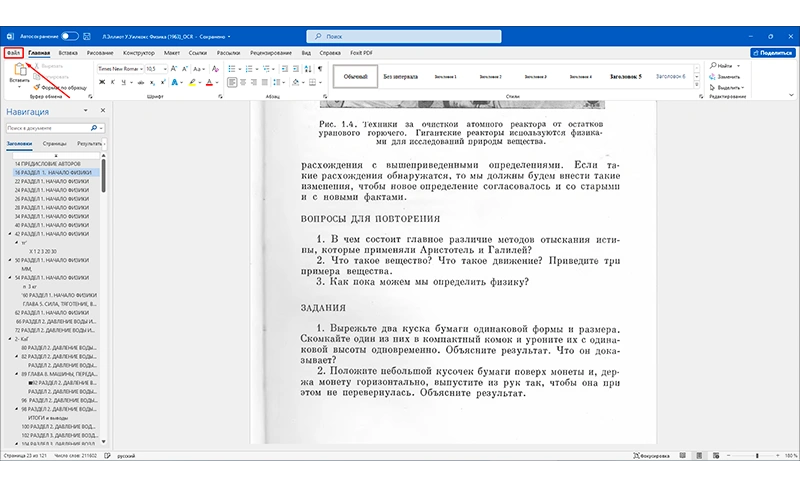800x487 pixels.
Task: Click Фокусировка in the status bar
Action: [652, 455]
